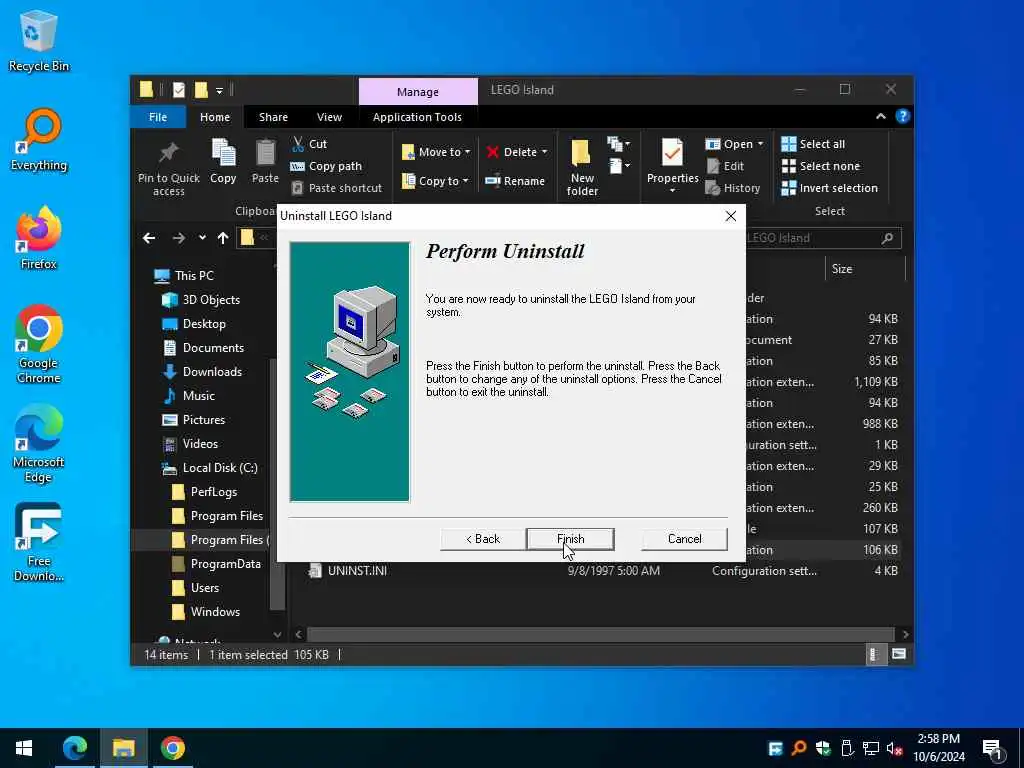Close the Uninstall LEGO Island dialog
This screenshot has height=768, width=1024.
coord(731,216)
